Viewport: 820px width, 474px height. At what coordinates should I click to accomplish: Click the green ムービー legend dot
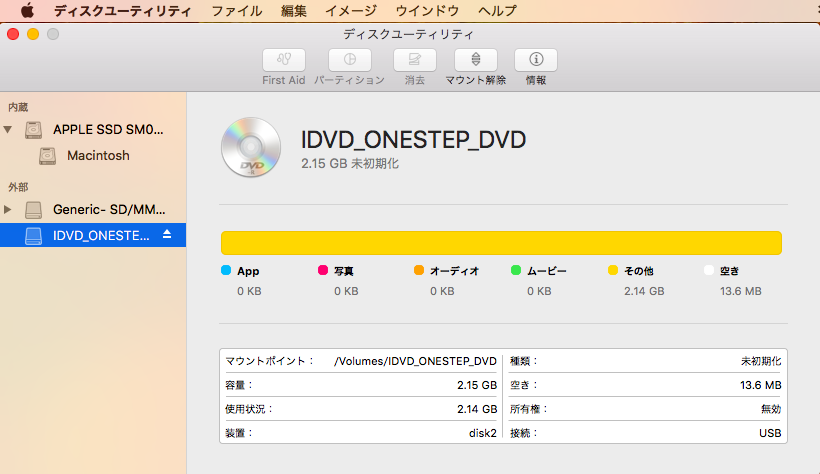[516, 270]
